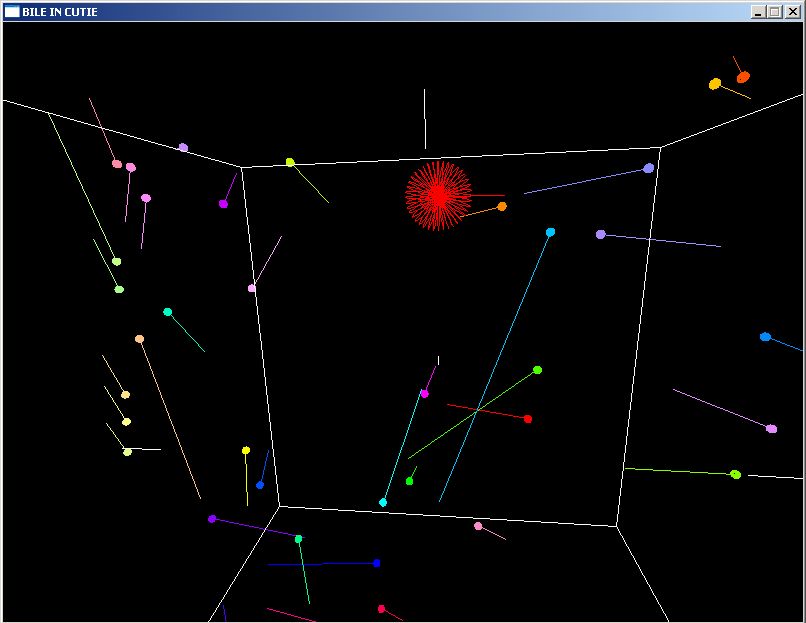Click the lime ball on the right wall
The width and height of the screenshot is (806, 623).
click(736, 474)
